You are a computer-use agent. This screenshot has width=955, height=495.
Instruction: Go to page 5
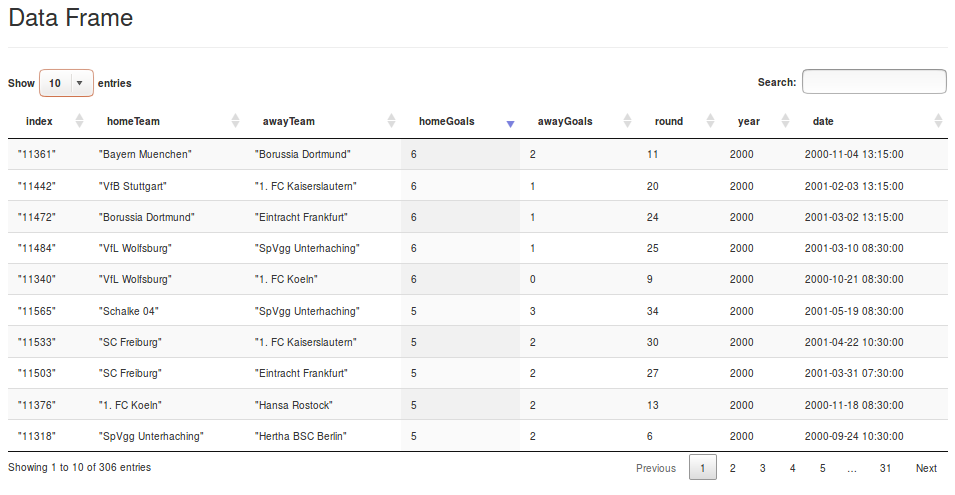tap(822, 468)
